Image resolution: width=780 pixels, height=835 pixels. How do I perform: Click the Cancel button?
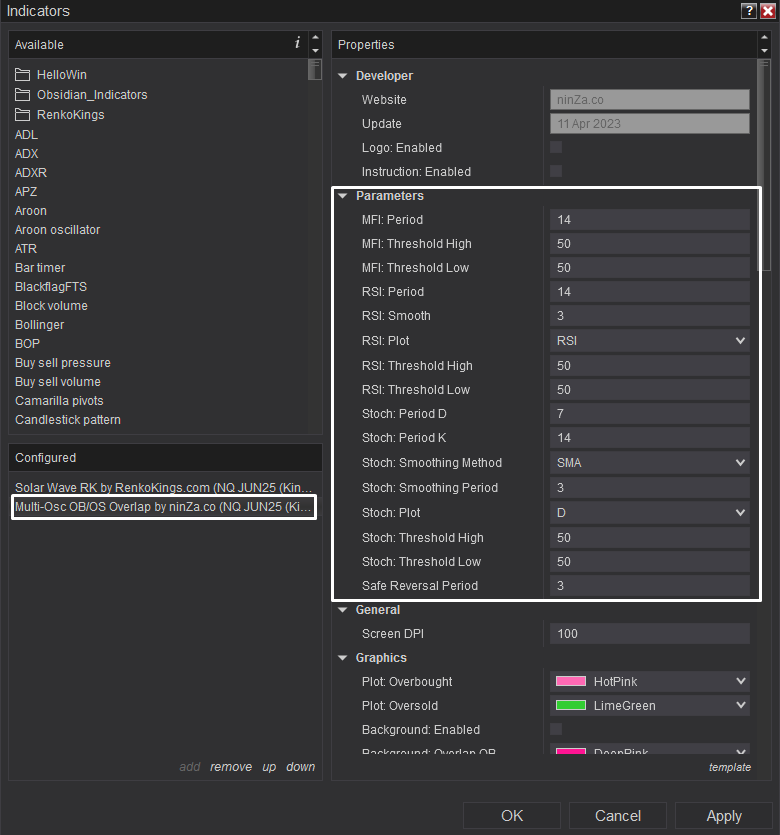[x=618, y=815]
